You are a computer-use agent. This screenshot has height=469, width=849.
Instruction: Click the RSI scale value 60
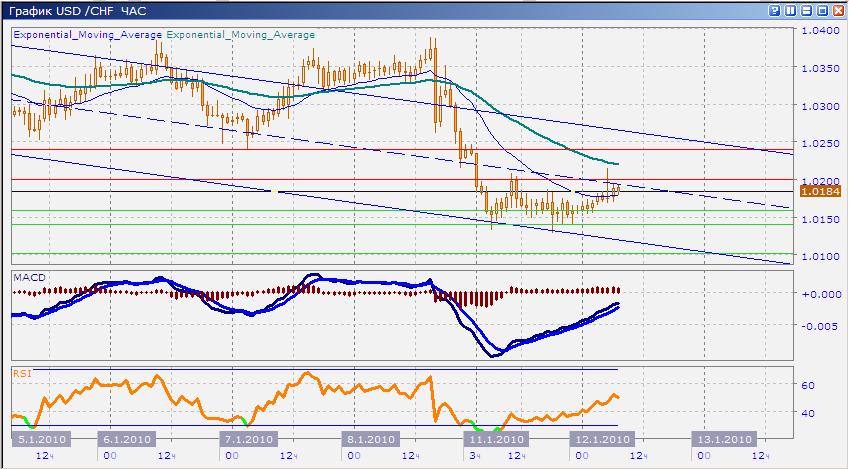[809, 385]
